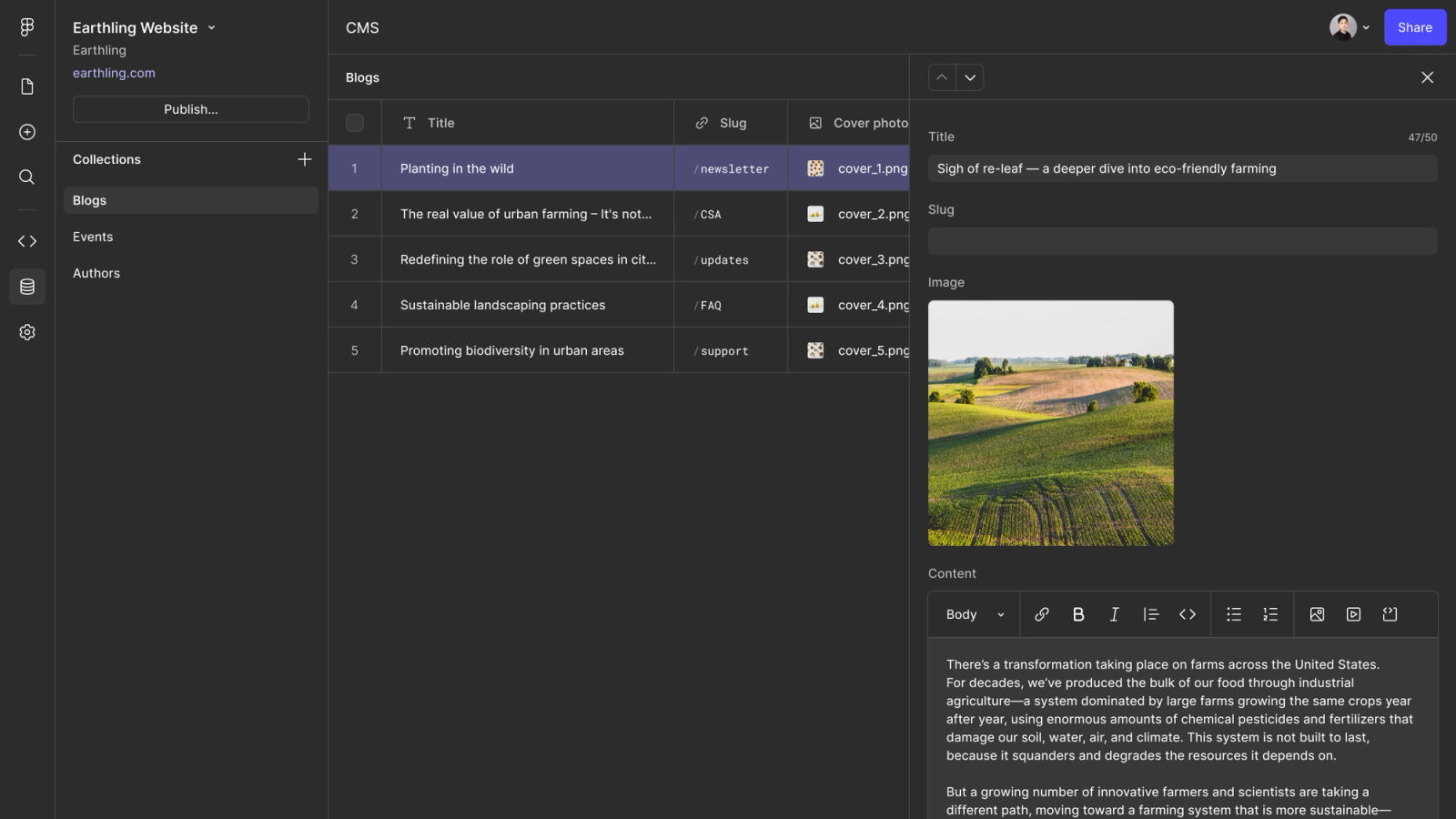The image size is (1456, 819).
Task: Open the Figma main menu logo
Action: tap(27, 27)
